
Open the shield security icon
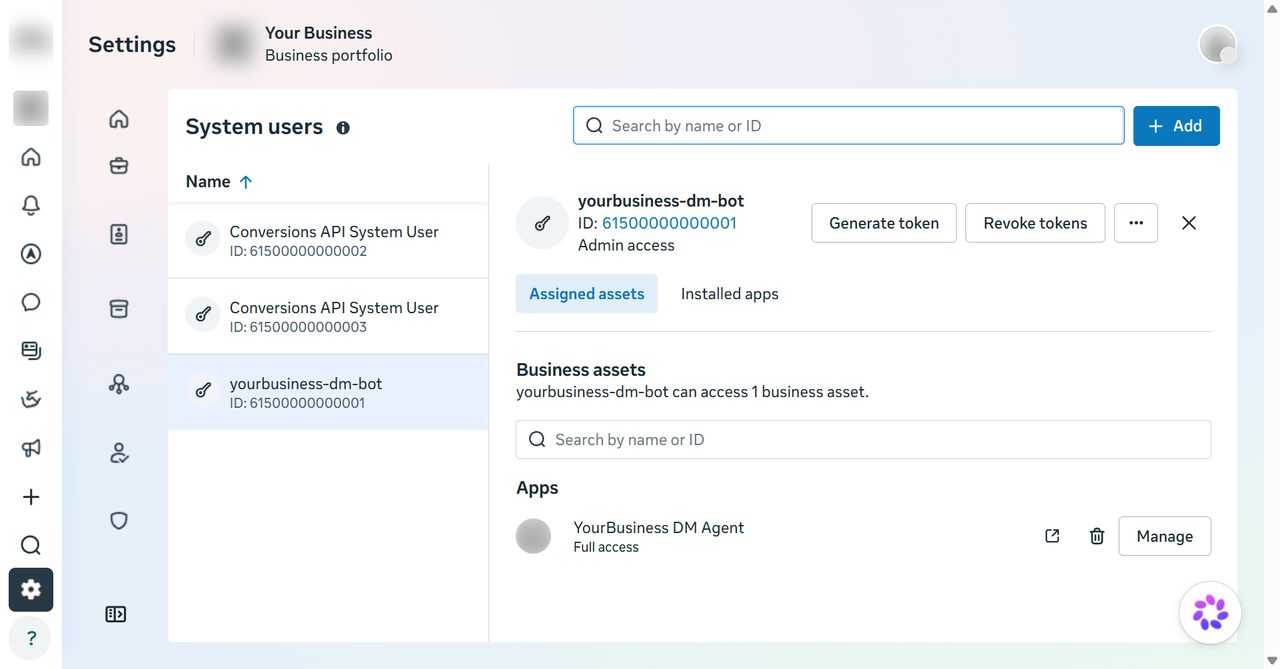pyautogui.click(x=119, y=520)
